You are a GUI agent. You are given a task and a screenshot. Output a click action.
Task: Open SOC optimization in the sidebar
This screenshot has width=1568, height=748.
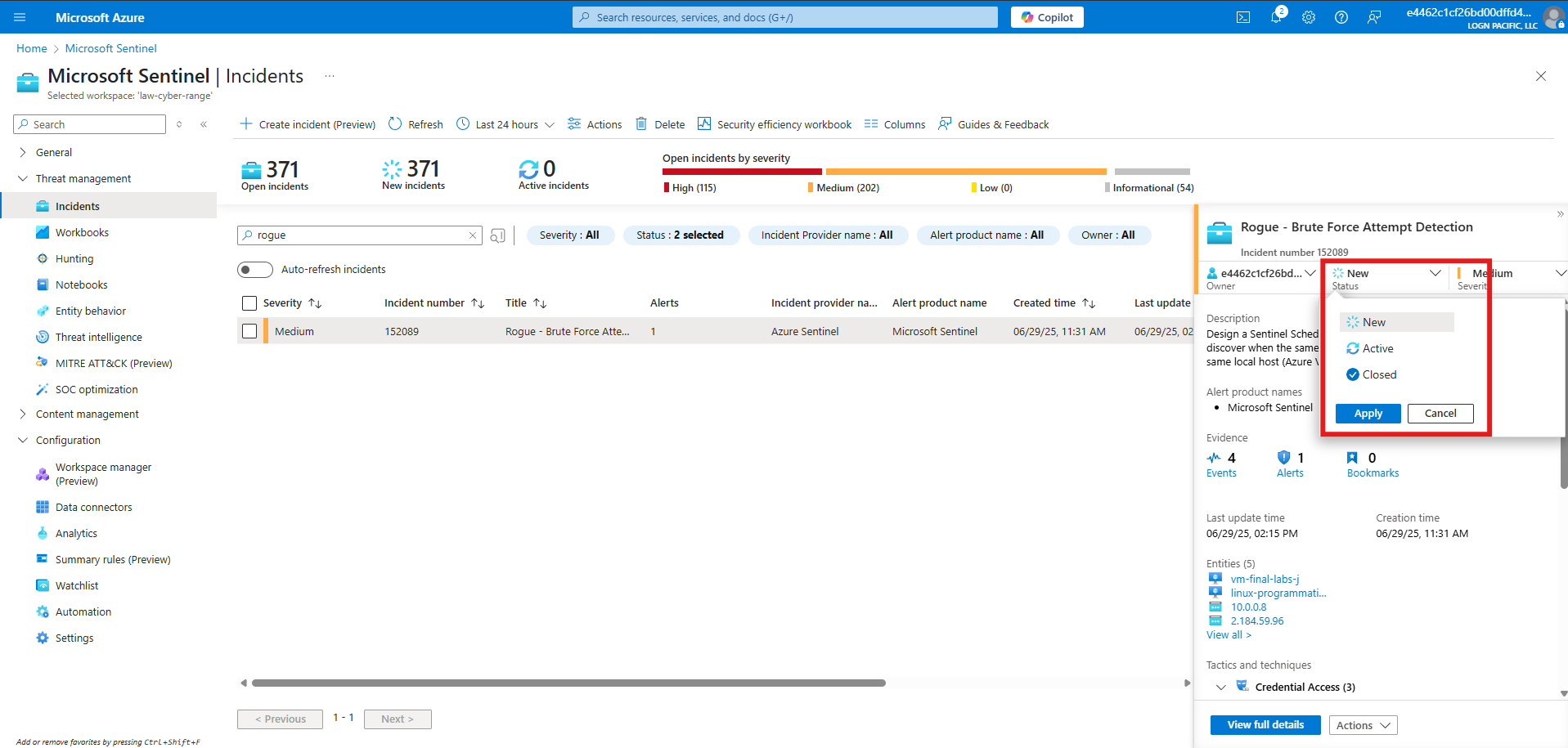pyautogui.click(x=97, y=389)
